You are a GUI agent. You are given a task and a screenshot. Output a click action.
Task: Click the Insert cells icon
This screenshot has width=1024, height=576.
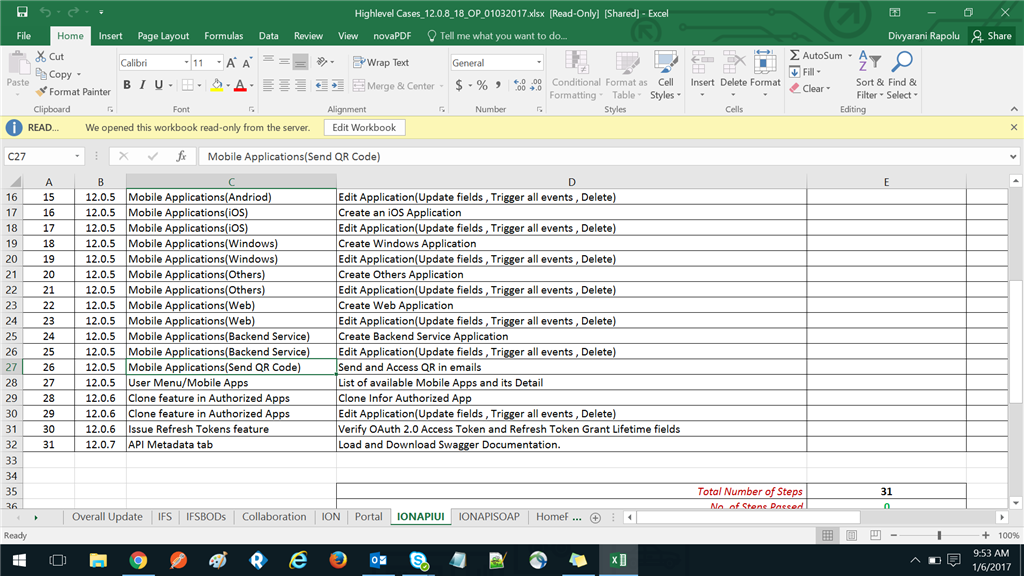[x=702, y=63]
